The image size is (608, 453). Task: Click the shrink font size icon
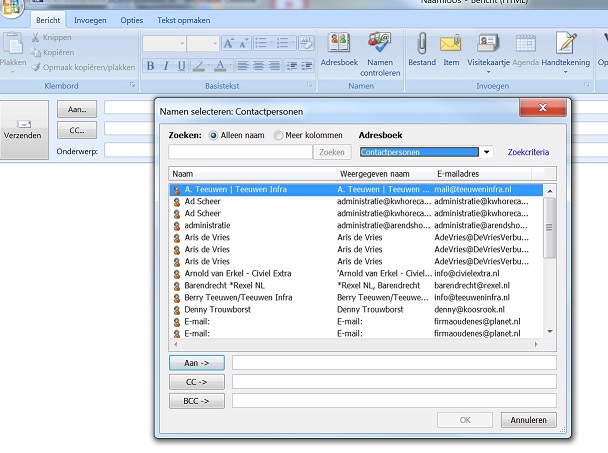tap(244, 43)
